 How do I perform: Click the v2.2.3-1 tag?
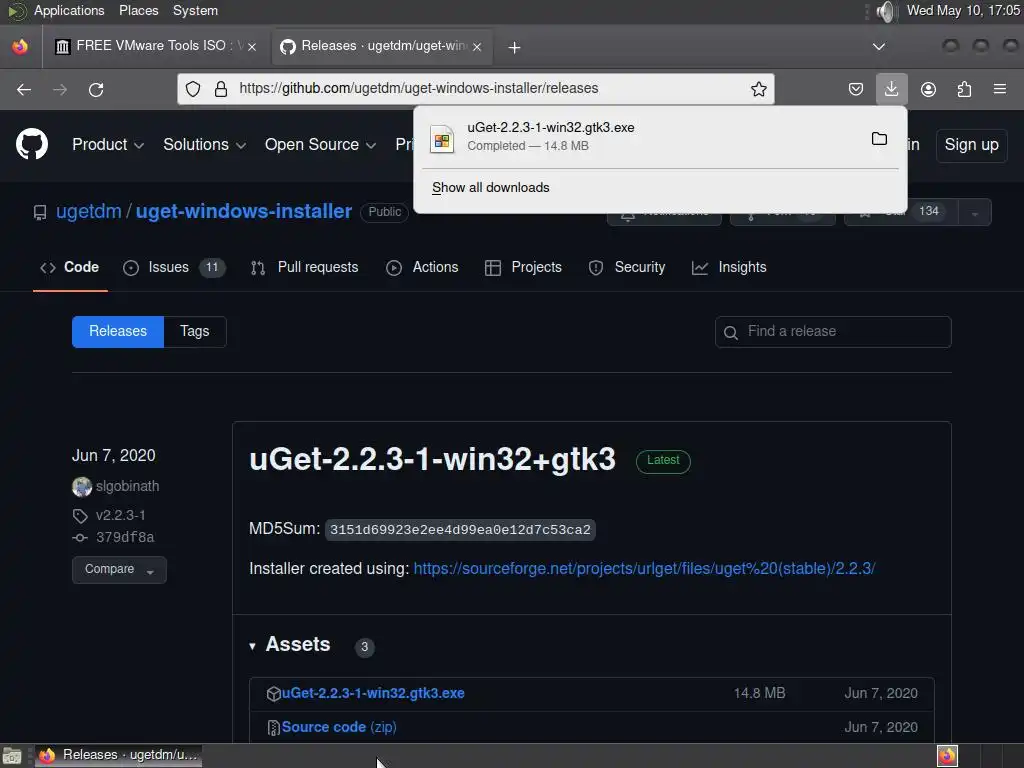(120, 515)
